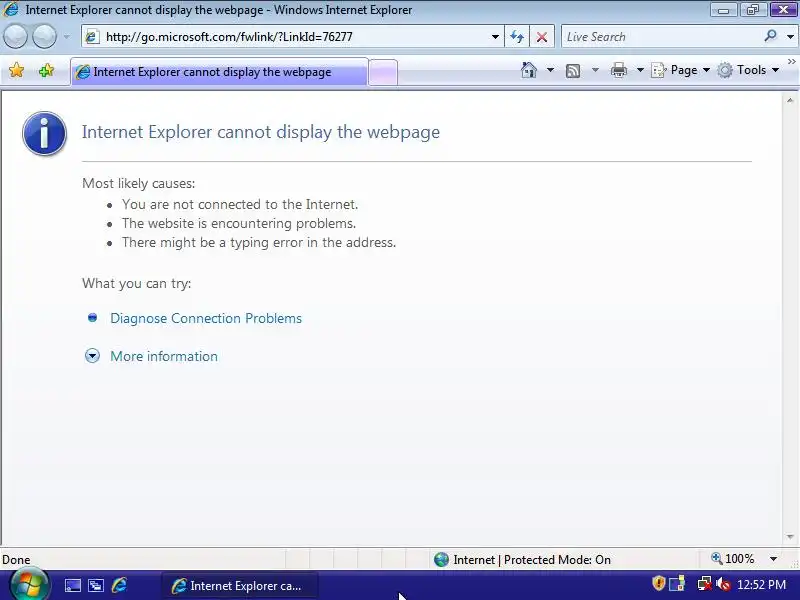Click the network disconnected tray icon

pos(705,583)
